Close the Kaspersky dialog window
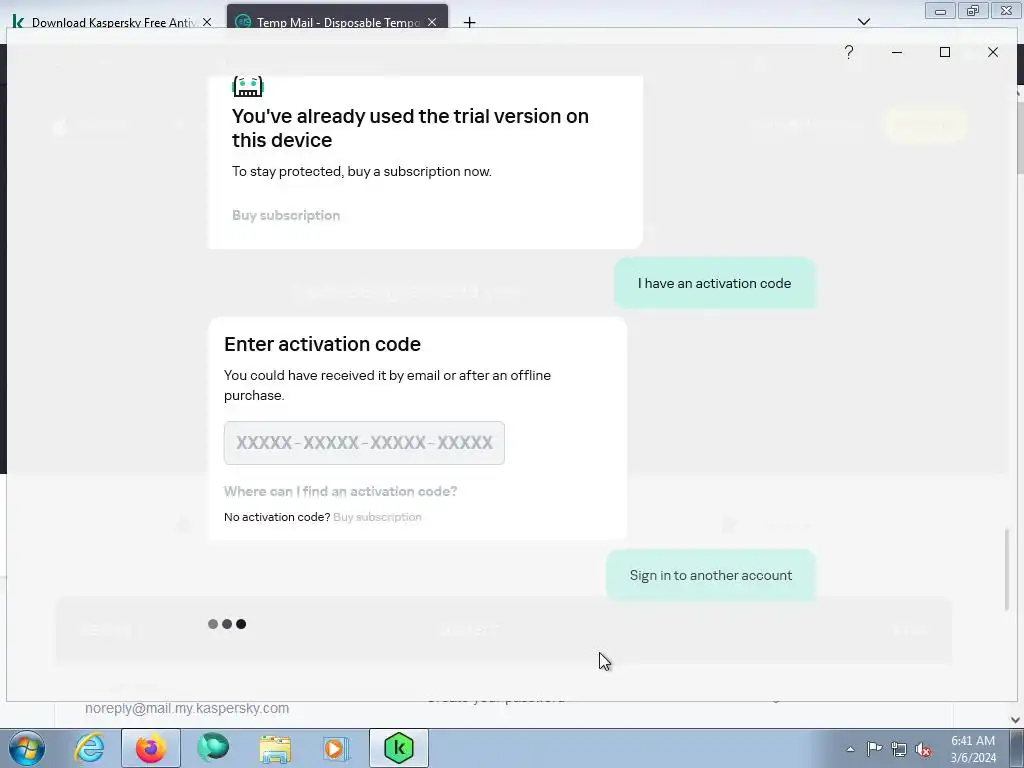The height and width of the screenshot is (768, 1024). pyautogui.click(x=993, y=52)
